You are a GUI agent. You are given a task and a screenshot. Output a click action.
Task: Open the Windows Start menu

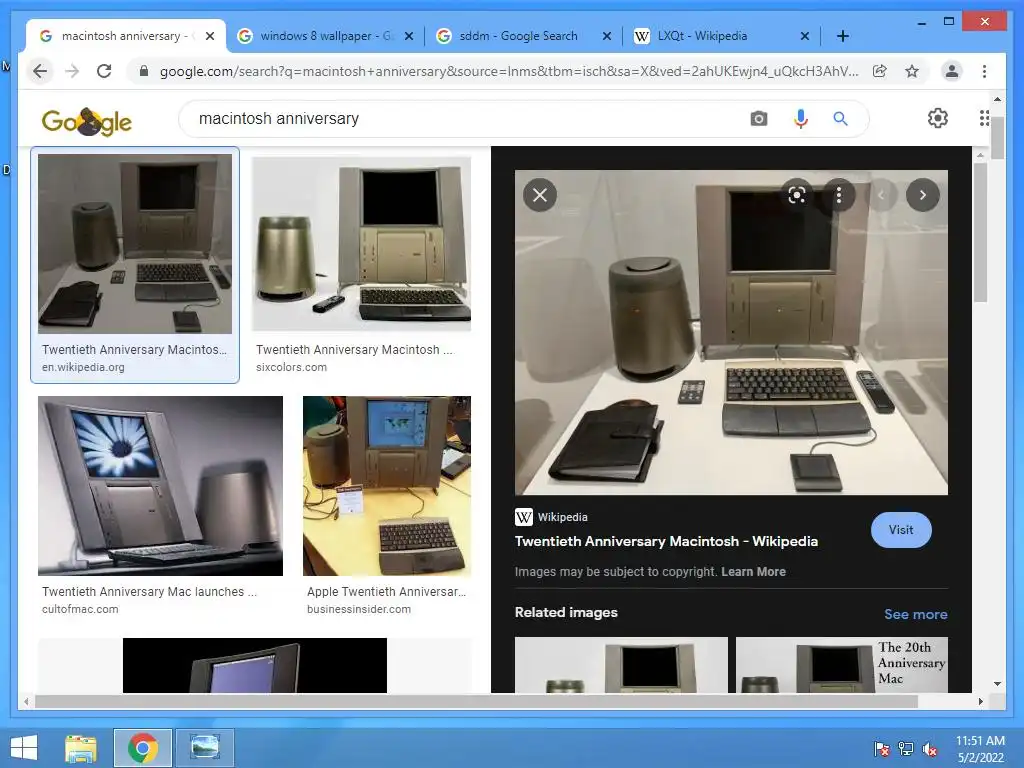24,748
